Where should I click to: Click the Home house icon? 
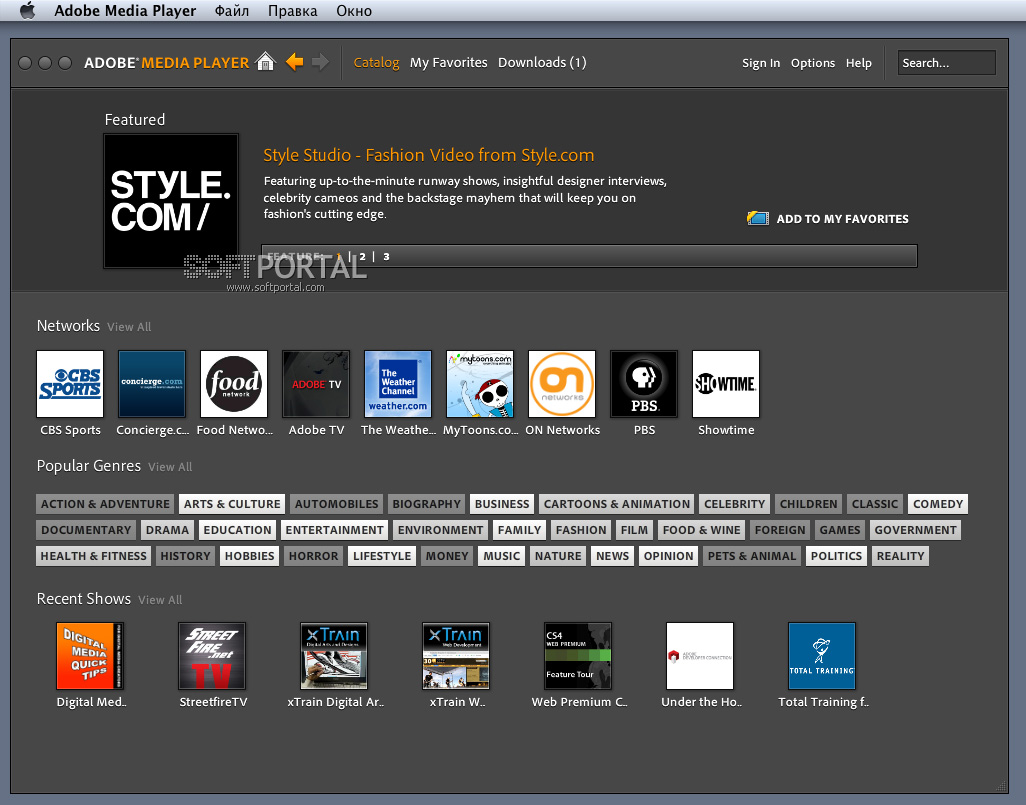[266, 62]
